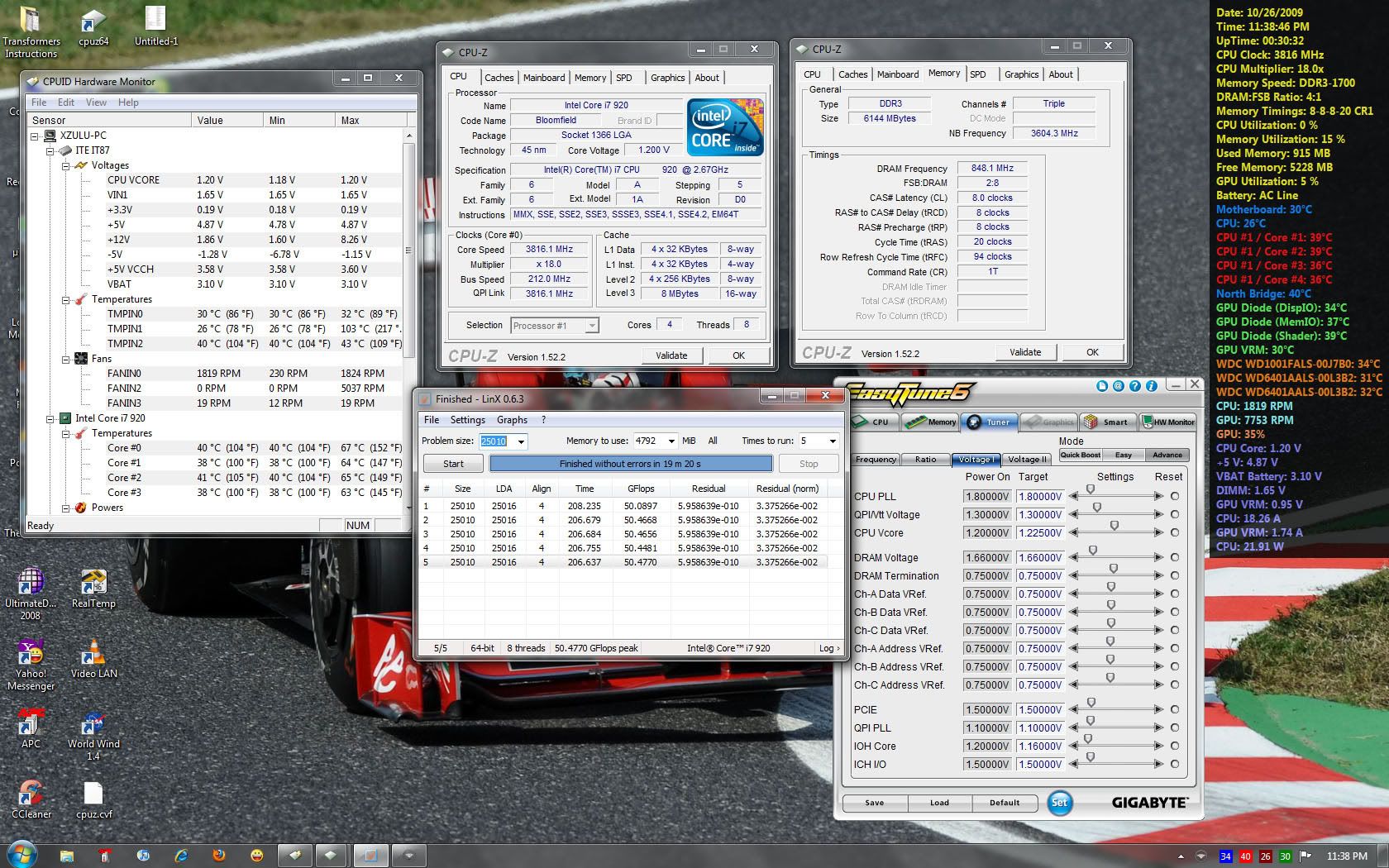
Task: Switch to Voltage II tab in EasyTune6
Action: 1027,460
